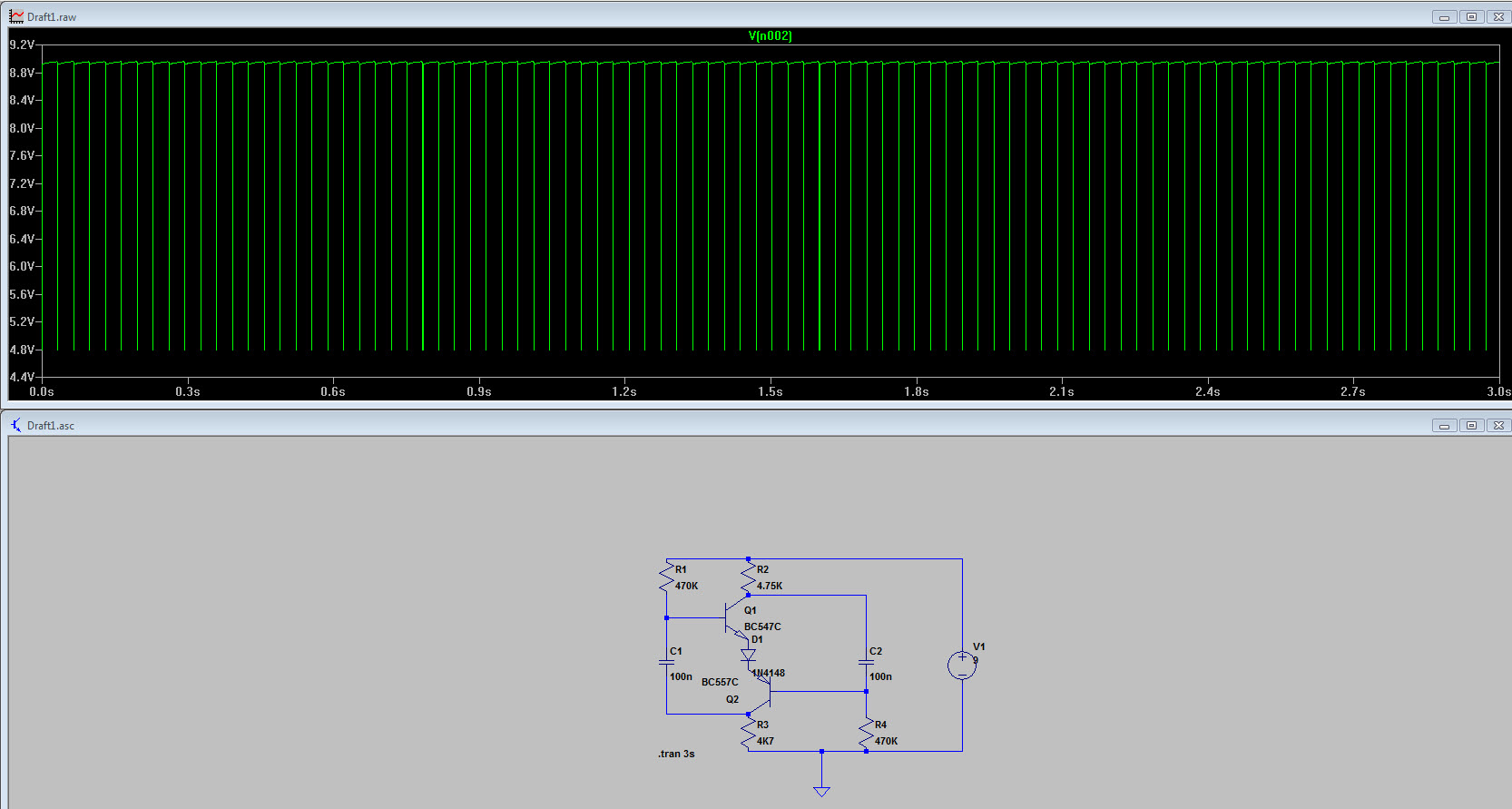Click the R4 reference label
This screenshot has width=1512, height=809.
coord(880,725)
